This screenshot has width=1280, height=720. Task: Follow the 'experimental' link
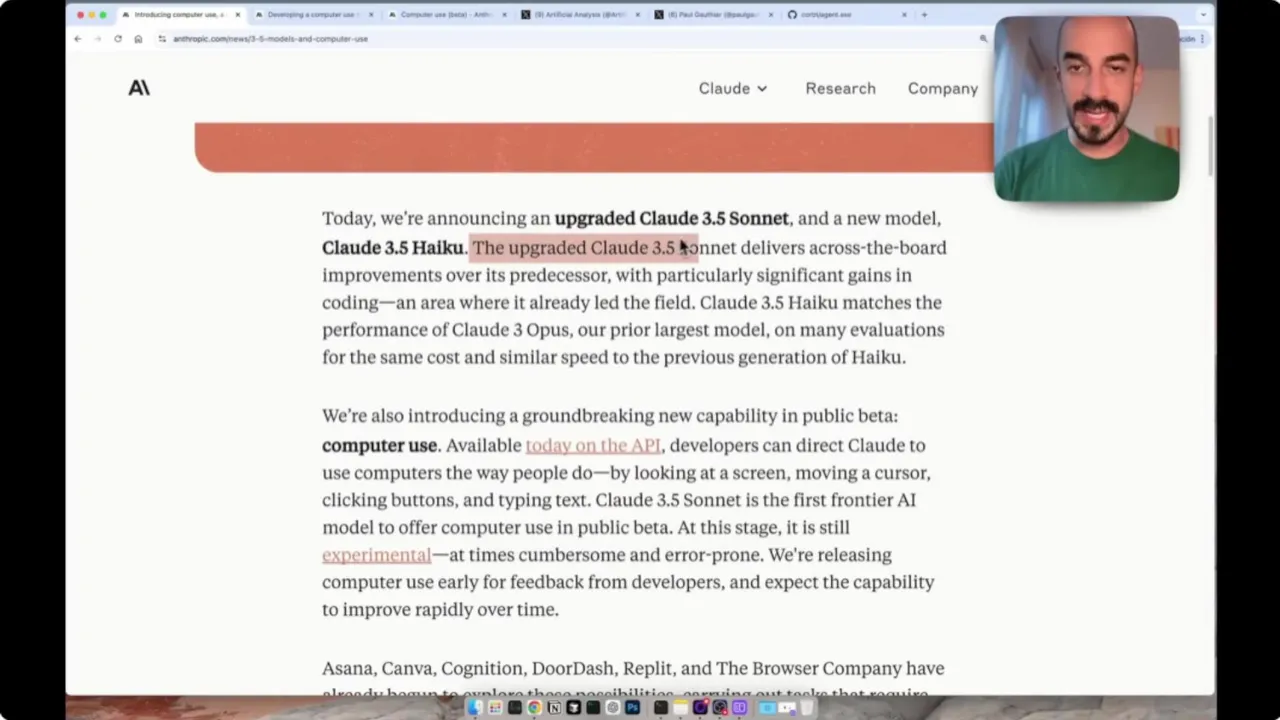pyautogui.click(x=376, y=555)
